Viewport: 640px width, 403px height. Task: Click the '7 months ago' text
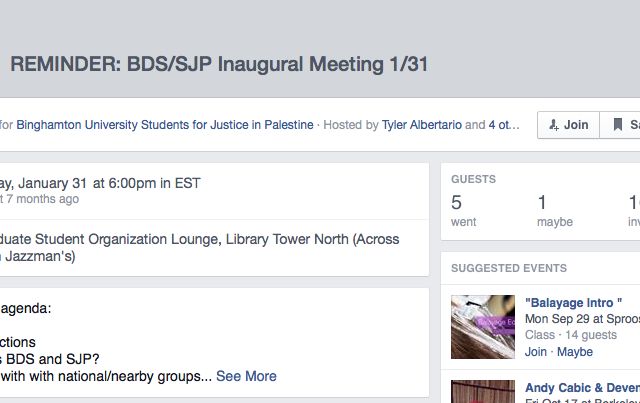coord(42,199)
